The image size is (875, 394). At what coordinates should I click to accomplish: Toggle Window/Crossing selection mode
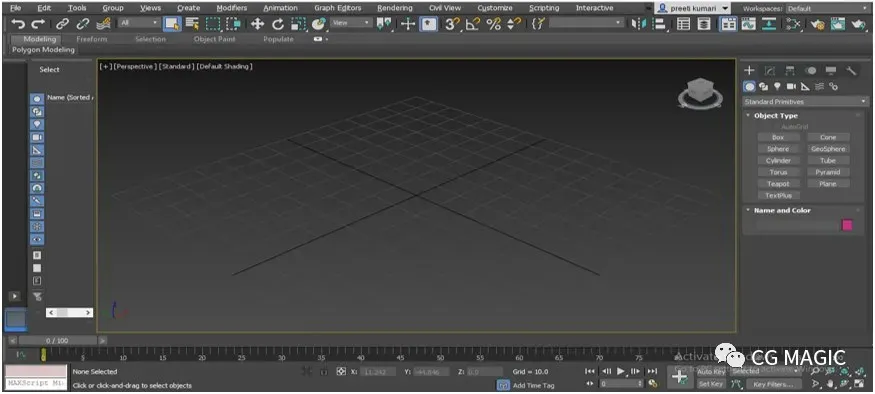point(234,24)
